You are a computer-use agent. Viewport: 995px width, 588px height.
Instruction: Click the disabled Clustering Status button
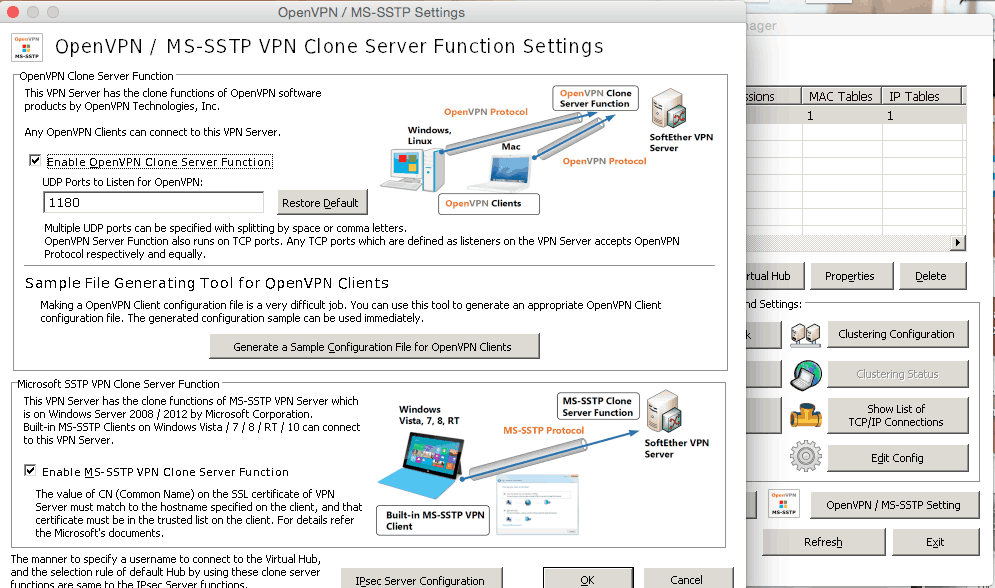pyautogui.click(x=897, y=374)
